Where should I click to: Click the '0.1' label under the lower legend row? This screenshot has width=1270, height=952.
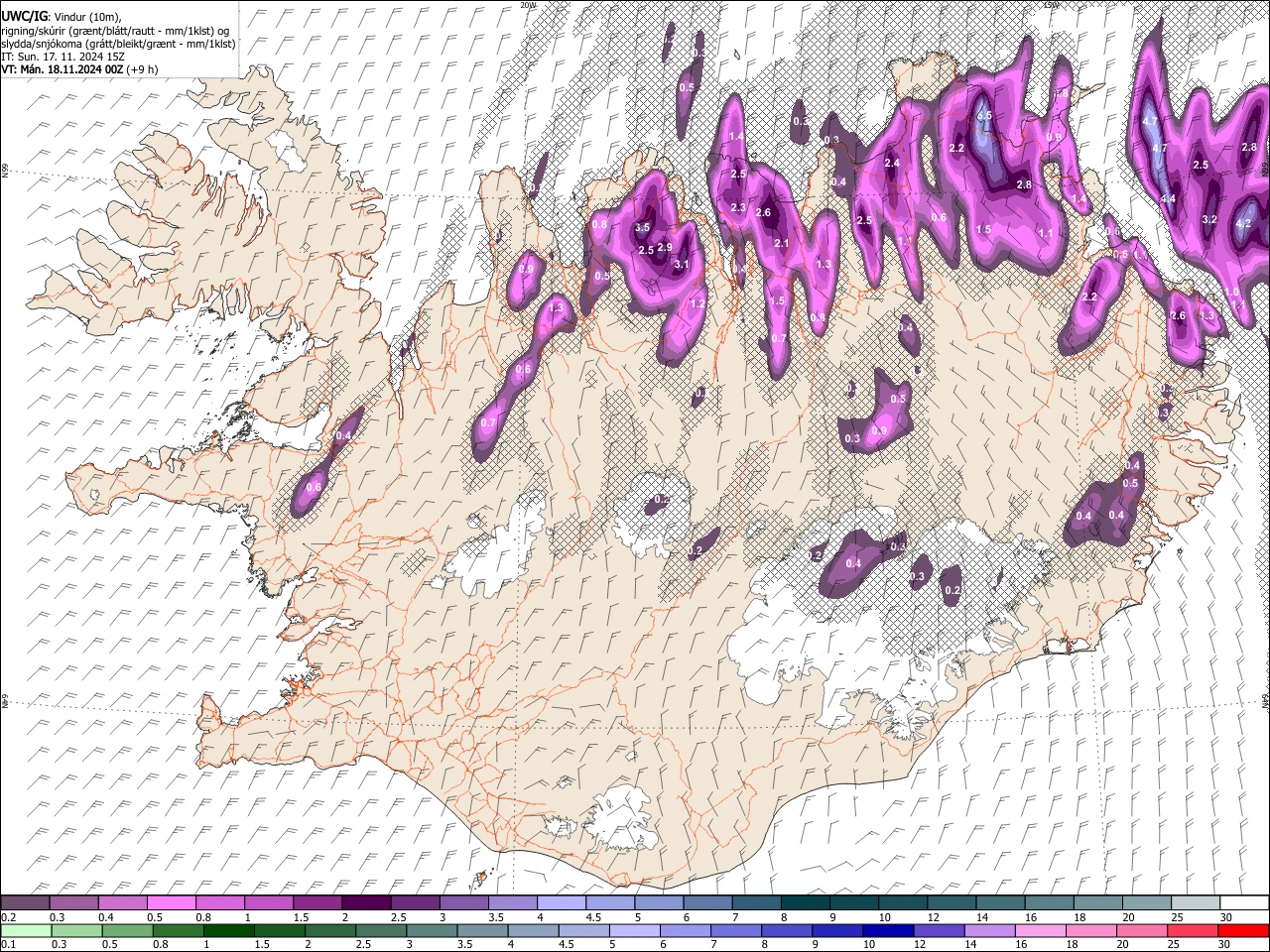[x=8, y=945]
